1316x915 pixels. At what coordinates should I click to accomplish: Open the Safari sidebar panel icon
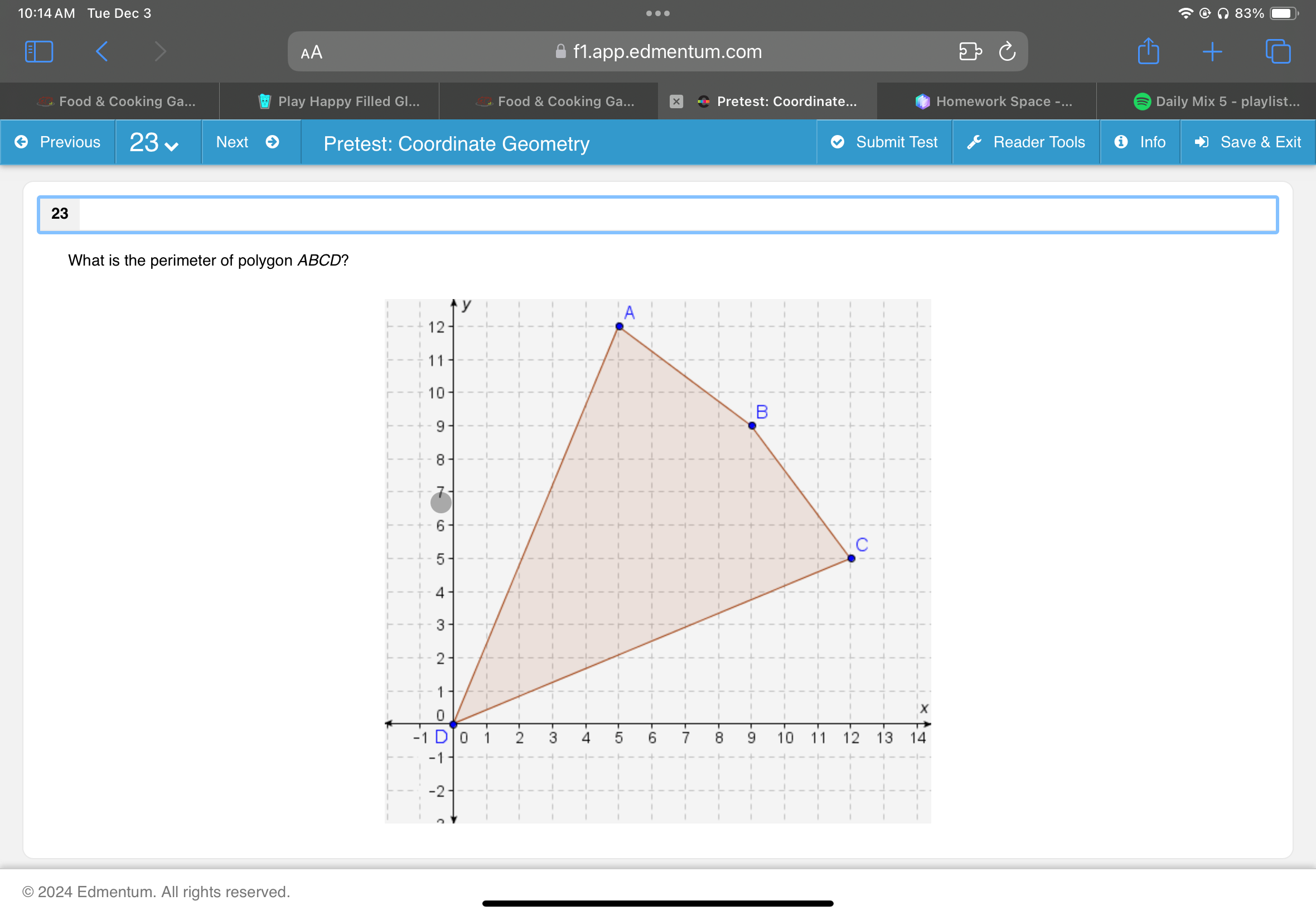tap(39, 51)
